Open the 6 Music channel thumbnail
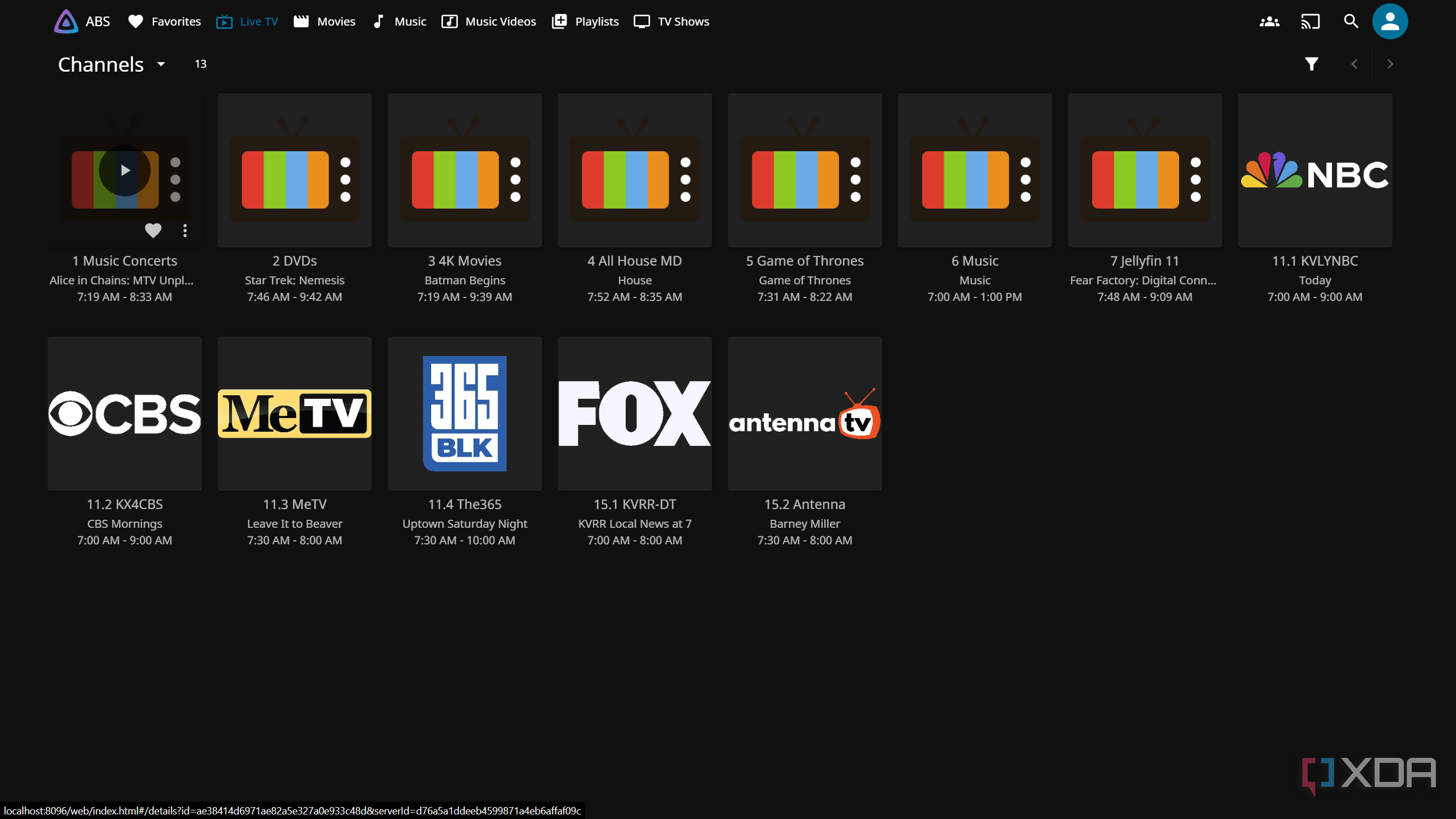The height and width of the screenshot is (819, 1456). [975, 170]
